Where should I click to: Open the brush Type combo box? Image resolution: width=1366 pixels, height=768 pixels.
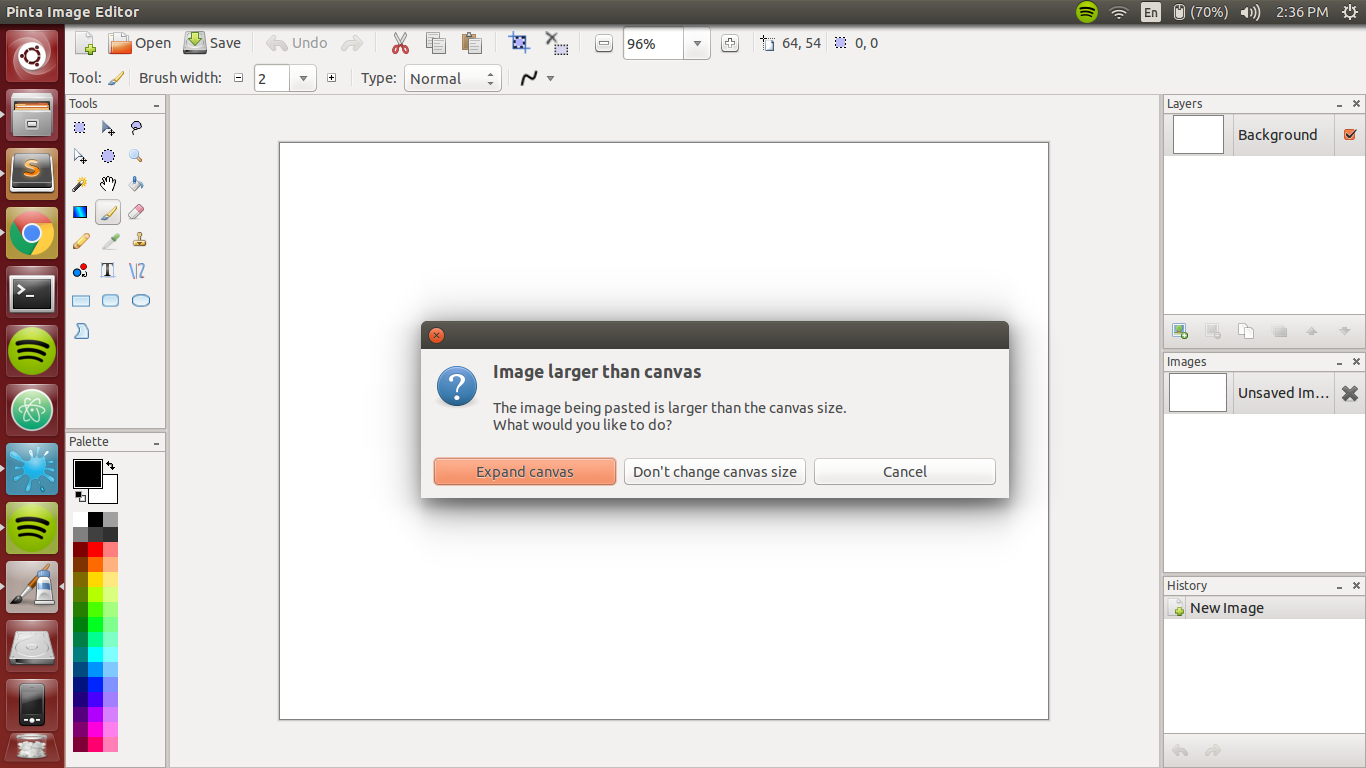[x=452, y=79]
